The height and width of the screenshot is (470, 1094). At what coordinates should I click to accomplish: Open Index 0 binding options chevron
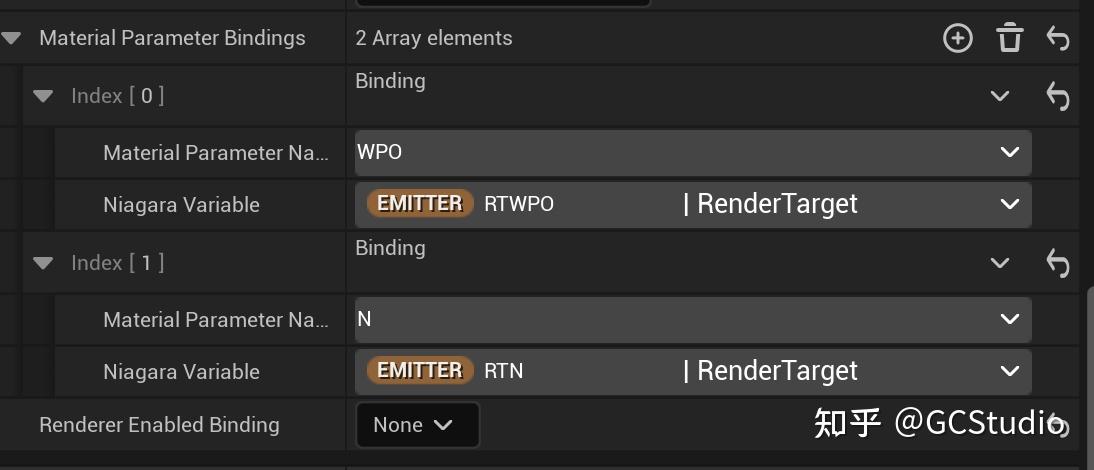(x=999, y=96)
